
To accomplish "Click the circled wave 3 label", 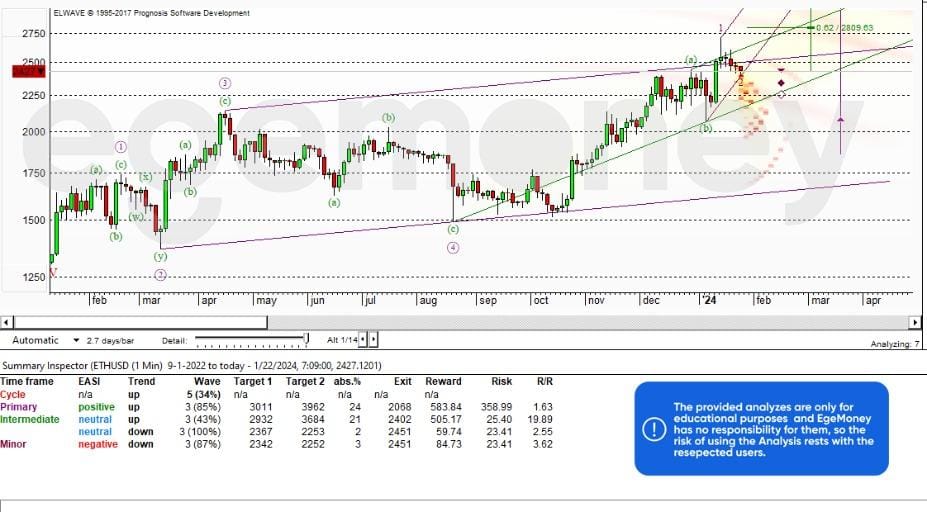I will pyautogui.click(x=225, y=83).
